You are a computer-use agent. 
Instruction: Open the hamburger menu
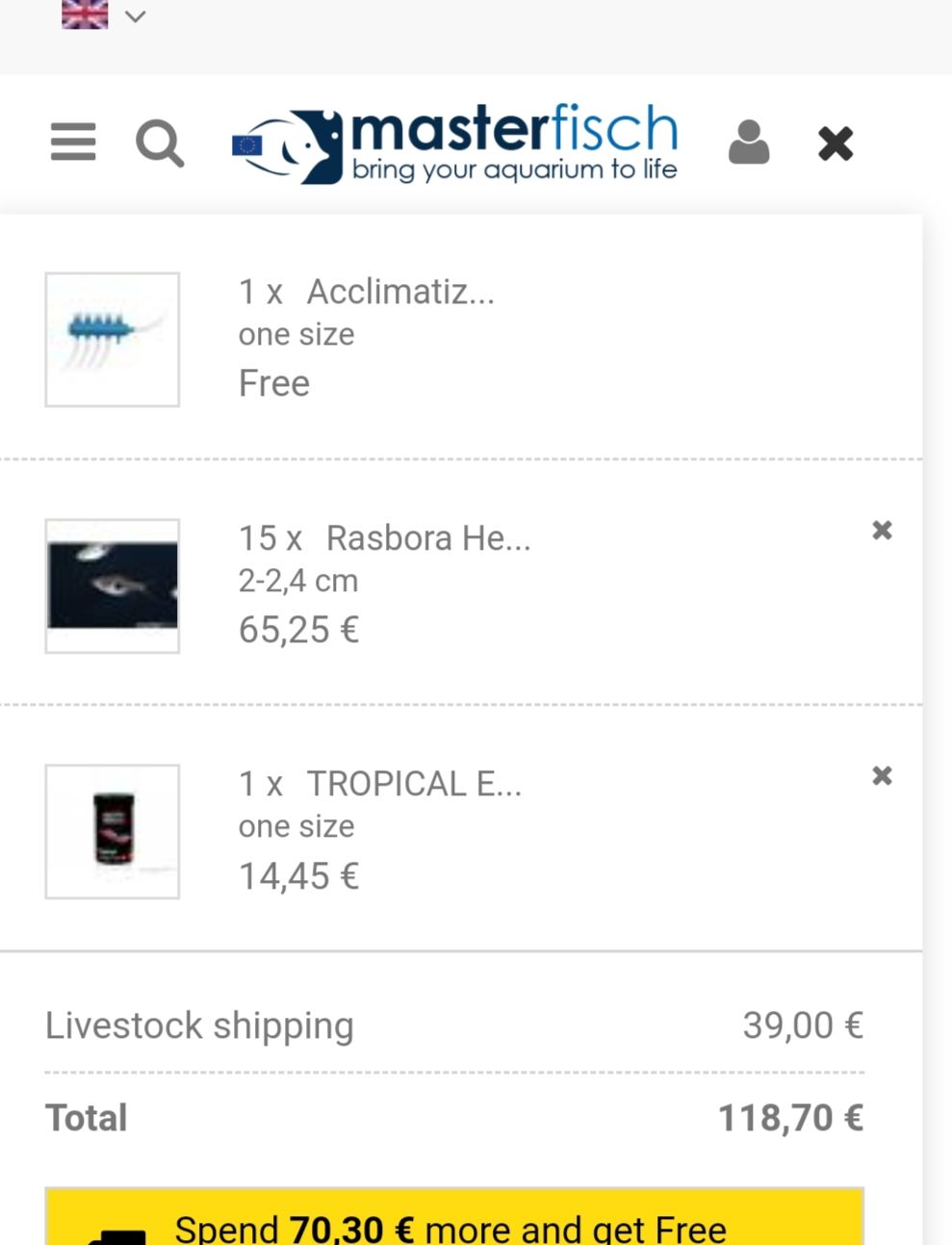73,143
